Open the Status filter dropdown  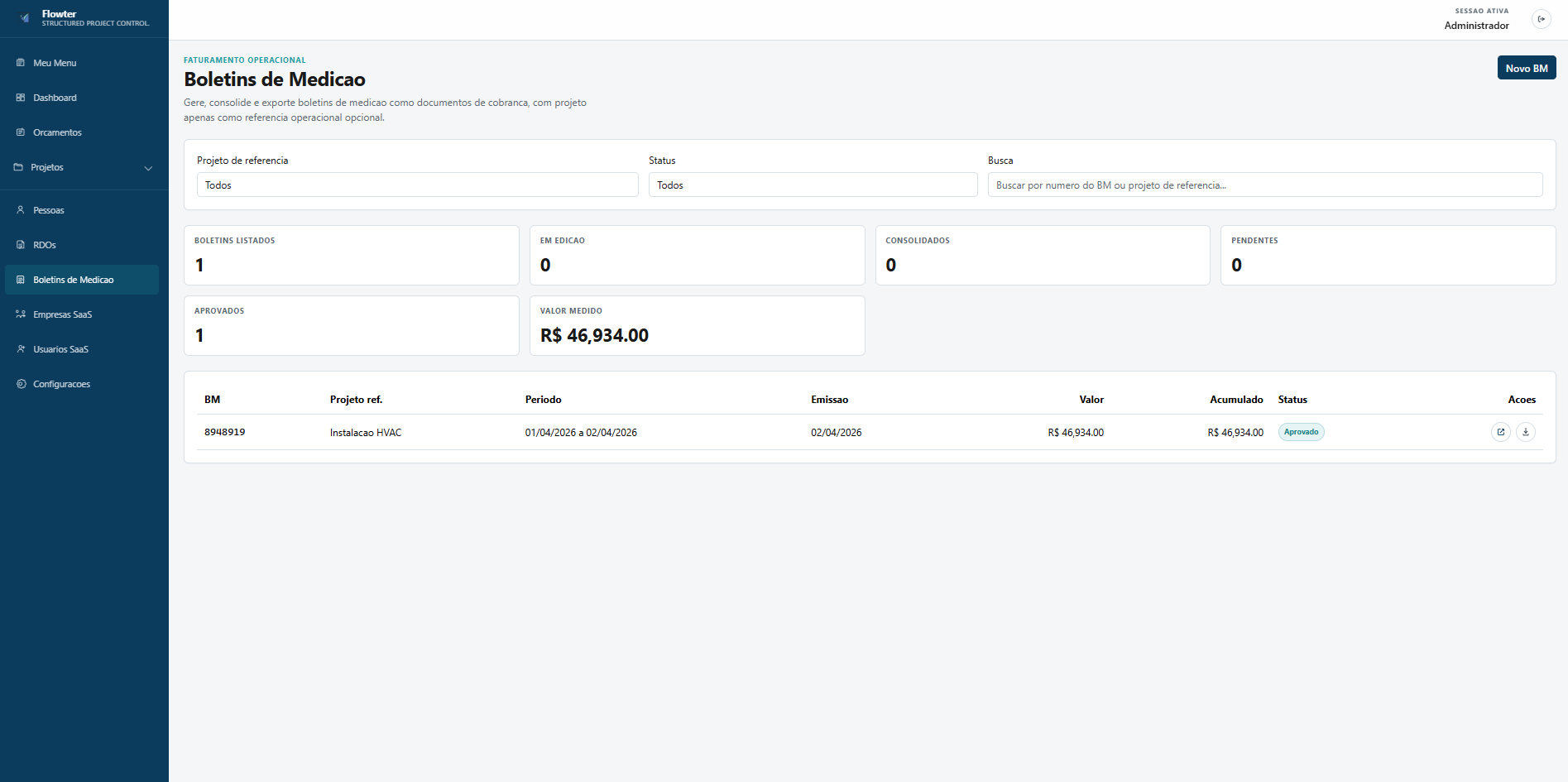pos(812,185)
